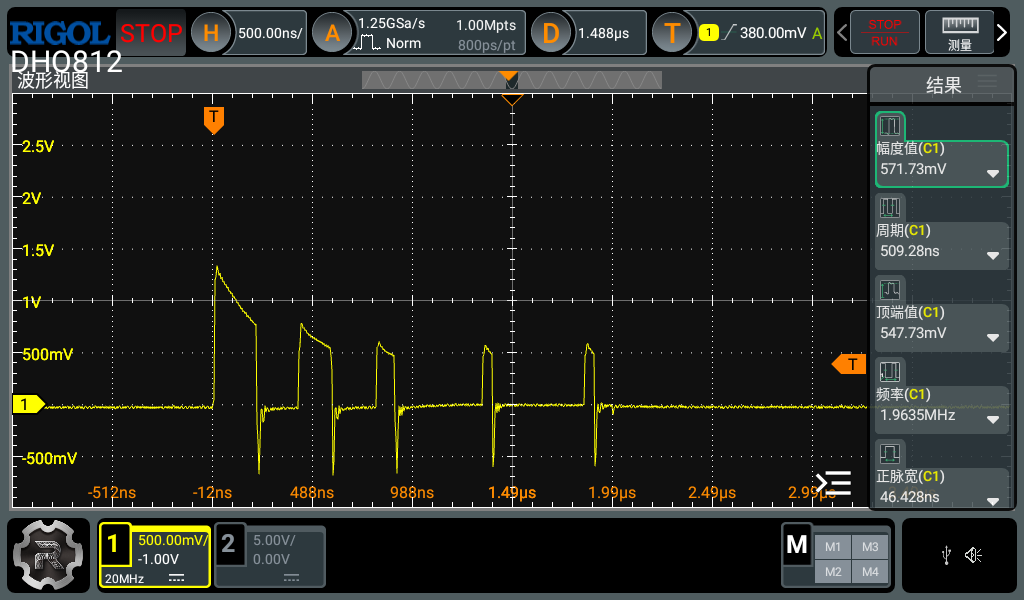This screenshot has height=600, width=1024.
Task: Click channel 2 DC coupling symbol
Action: point(291,578)
